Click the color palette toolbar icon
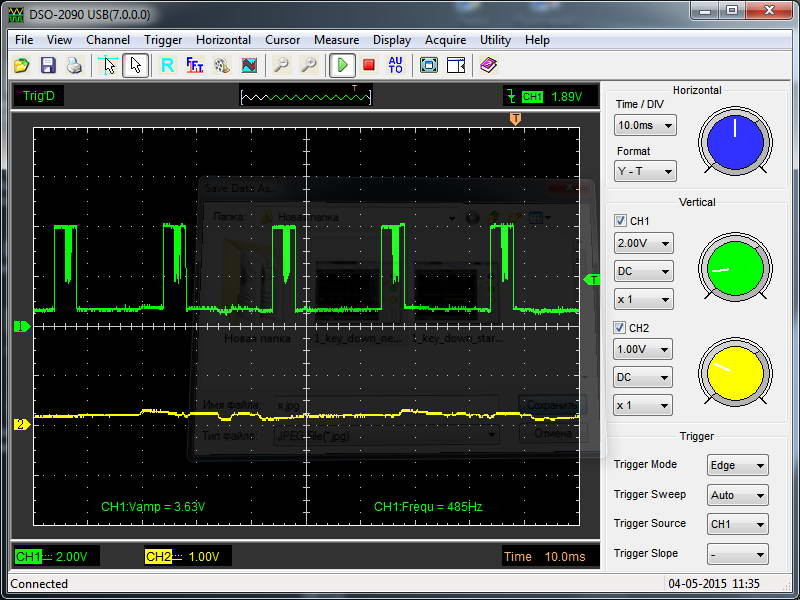The width and height of the screenshot is (800, 600). (222, 66)
